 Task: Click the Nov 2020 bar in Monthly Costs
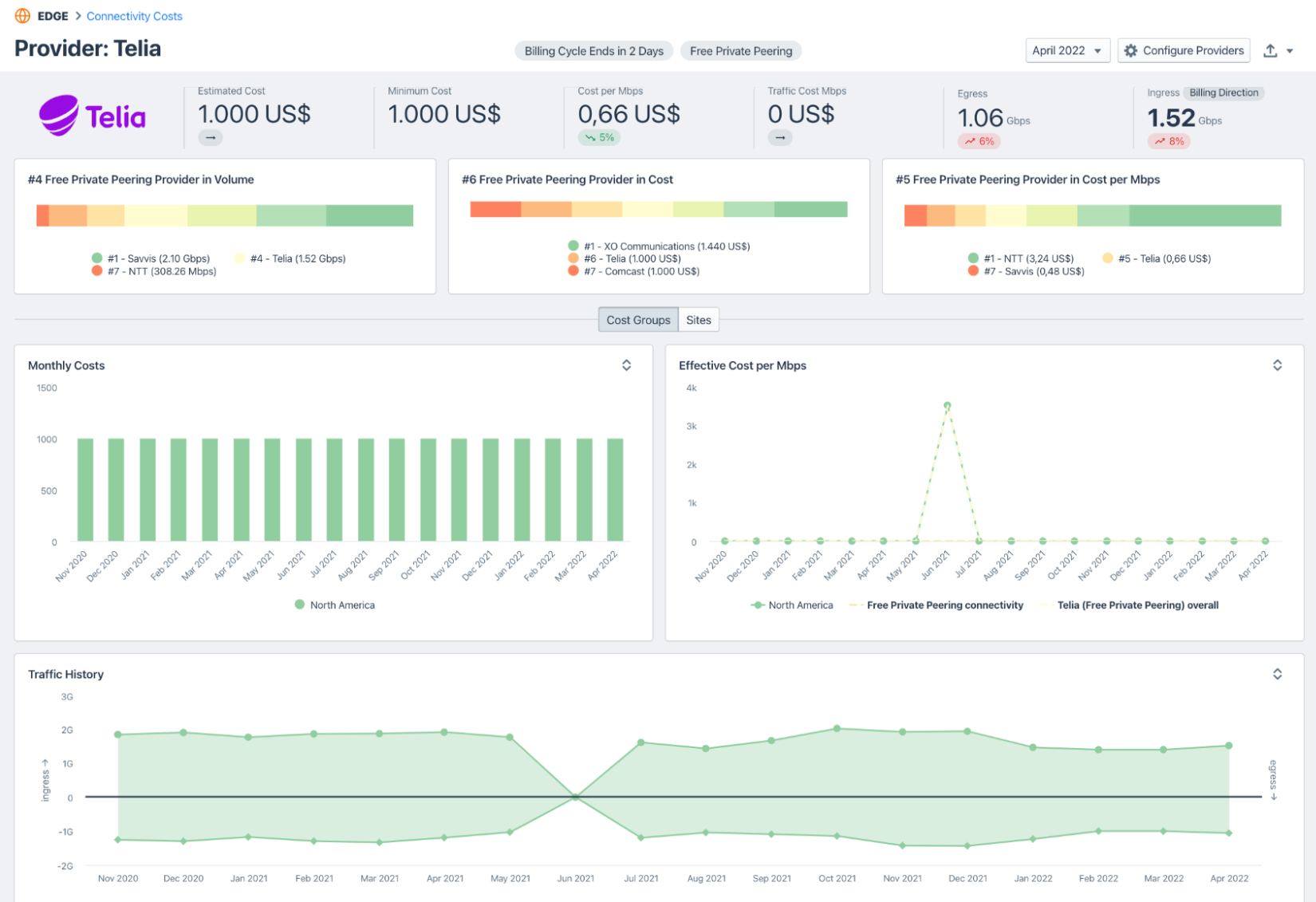tap(85, 490)
